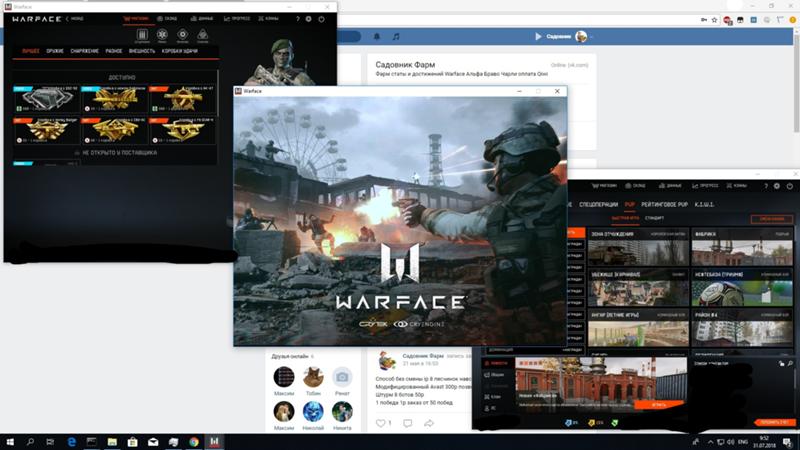Select the sniper class icon in shop
The image size is (800, 450).
coord(203,35)
